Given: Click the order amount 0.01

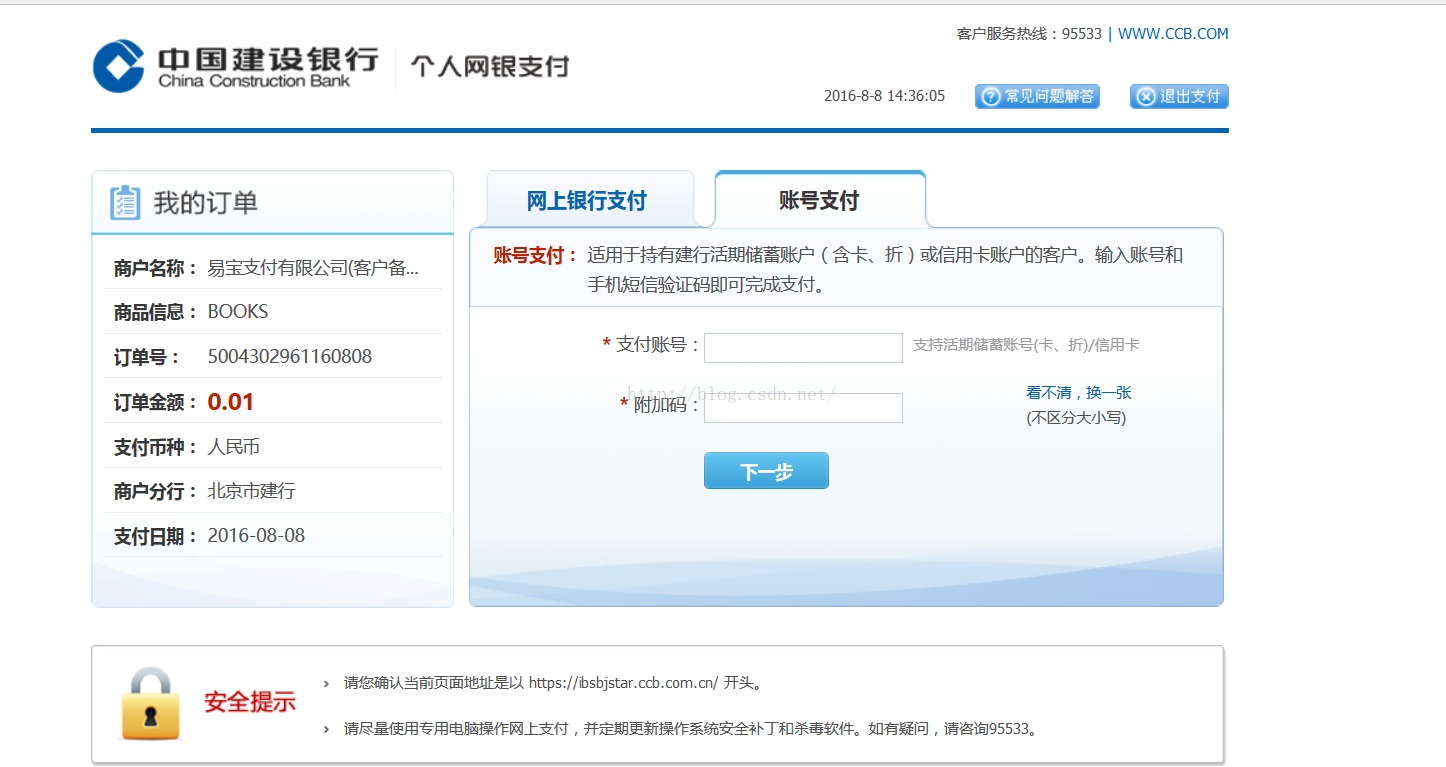Looking at the screenshot, I should tap(231, 402).
